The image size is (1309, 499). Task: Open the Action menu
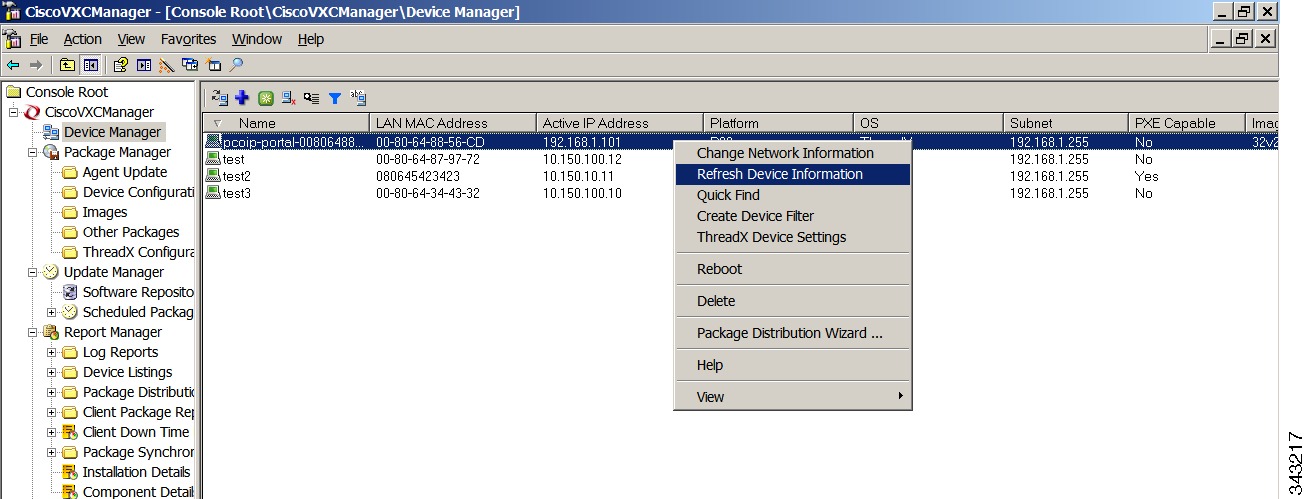point(83,39)
